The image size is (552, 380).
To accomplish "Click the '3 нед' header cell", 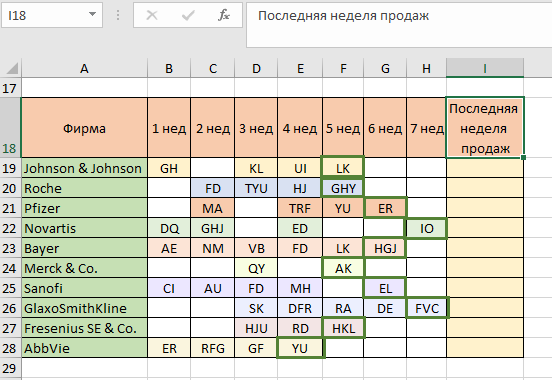I will (x=256, y=128).
